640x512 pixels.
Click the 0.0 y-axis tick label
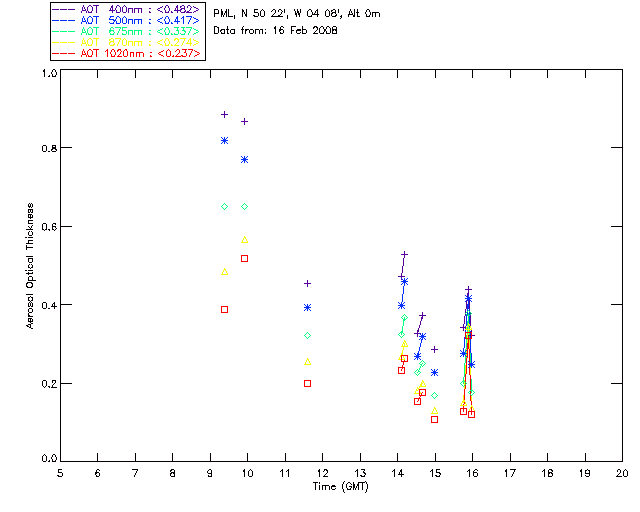point(49,458)
